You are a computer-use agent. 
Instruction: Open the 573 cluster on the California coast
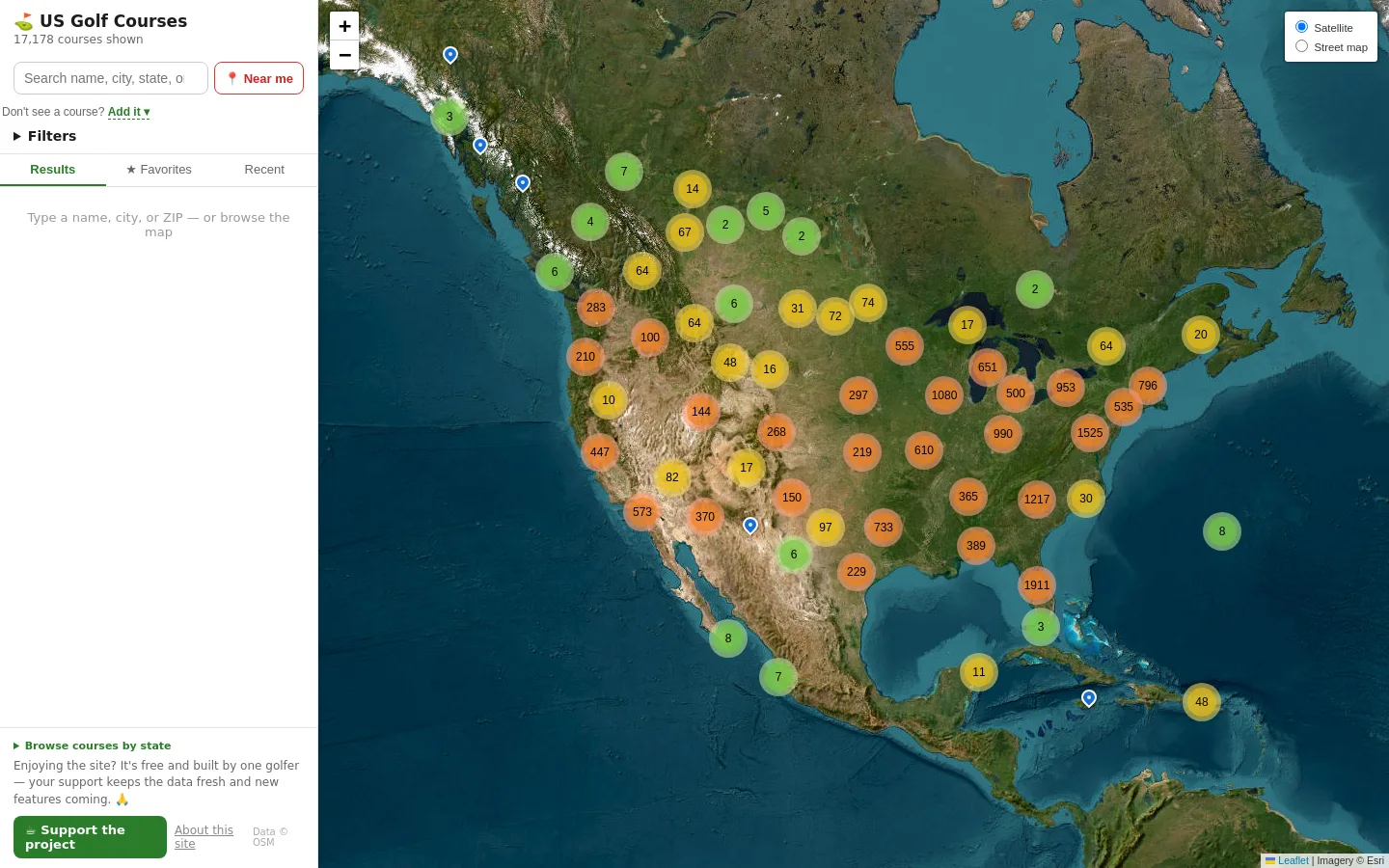pyautogui.click(x=642, y=512)
